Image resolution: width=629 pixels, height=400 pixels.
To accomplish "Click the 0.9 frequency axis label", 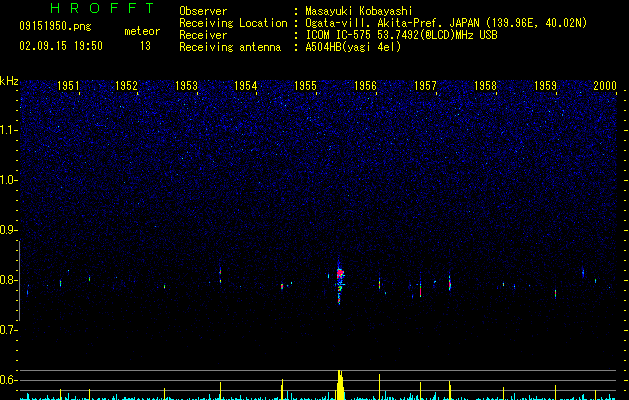I will (9, 230).
